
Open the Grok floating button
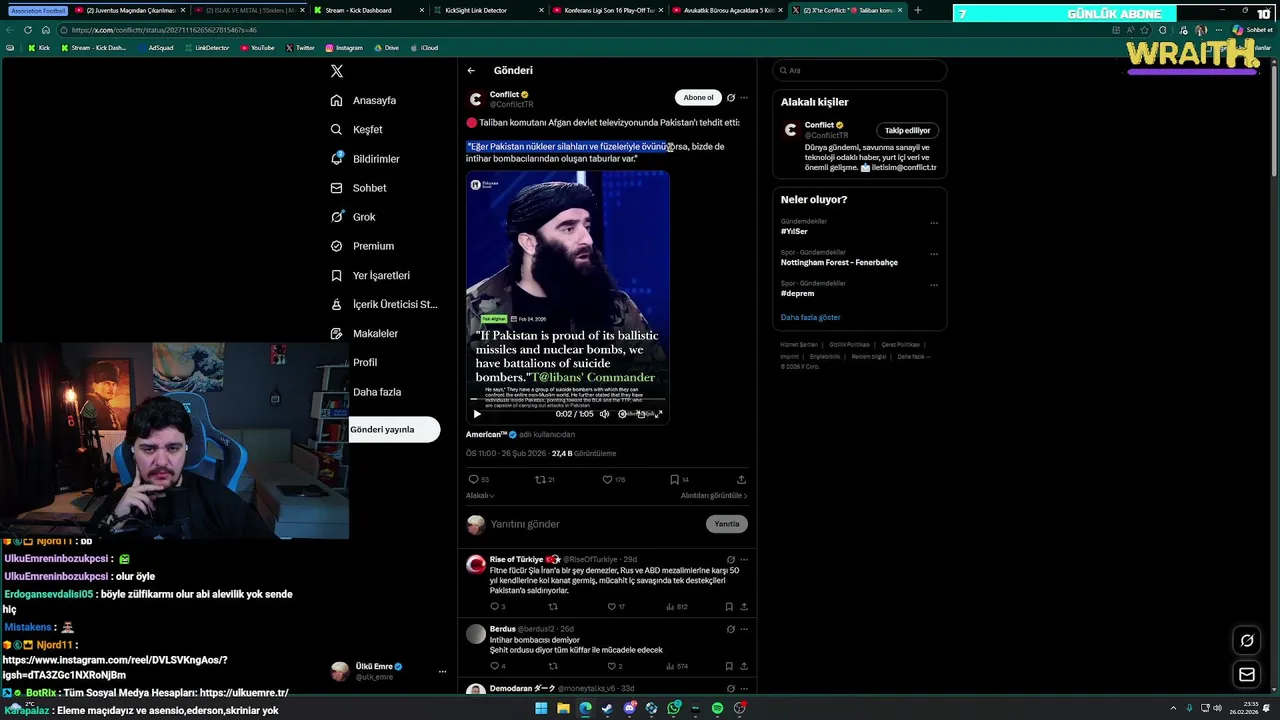coord(1247,641)
